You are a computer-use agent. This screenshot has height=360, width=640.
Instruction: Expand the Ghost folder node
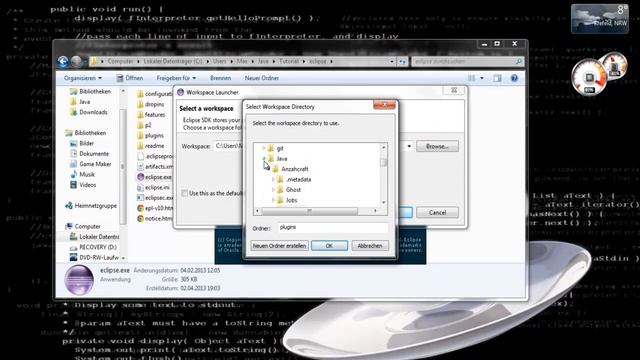click(x=273, y=190)
